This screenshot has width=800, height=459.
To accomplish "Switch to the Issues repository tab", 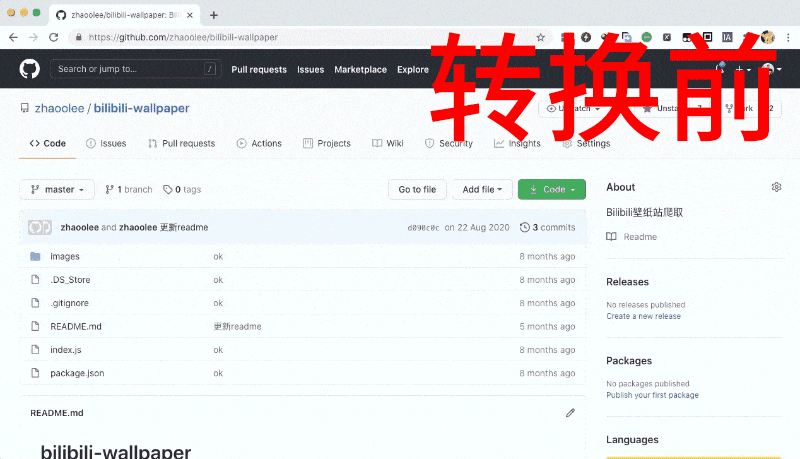I will pyautogui.click(x=106, y=143).
